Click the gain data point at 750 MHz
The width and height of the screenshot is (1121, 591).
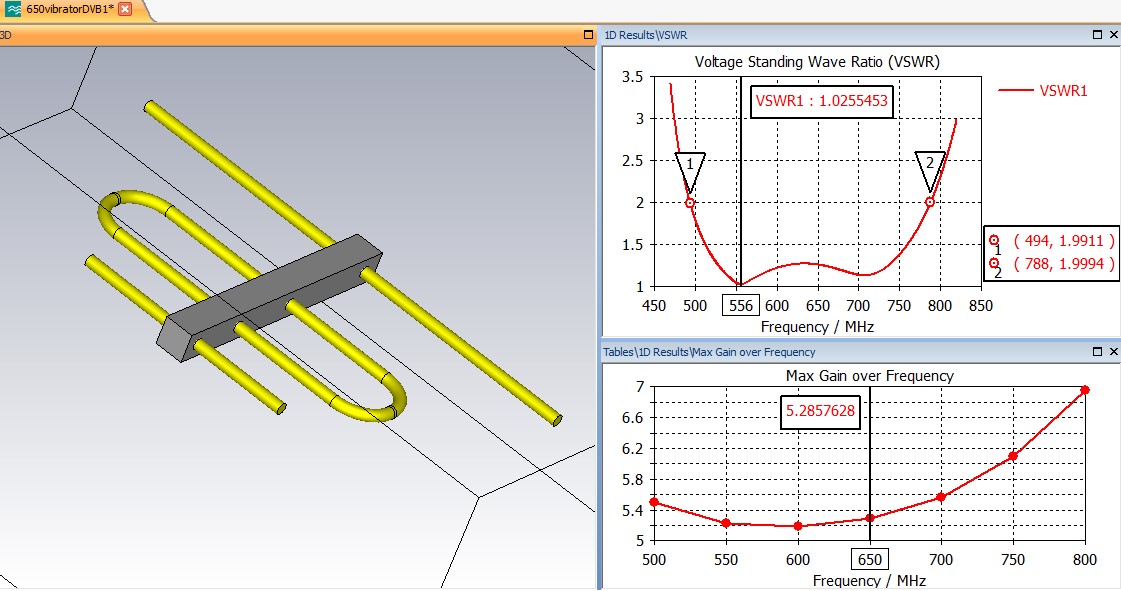[1013, 456]
